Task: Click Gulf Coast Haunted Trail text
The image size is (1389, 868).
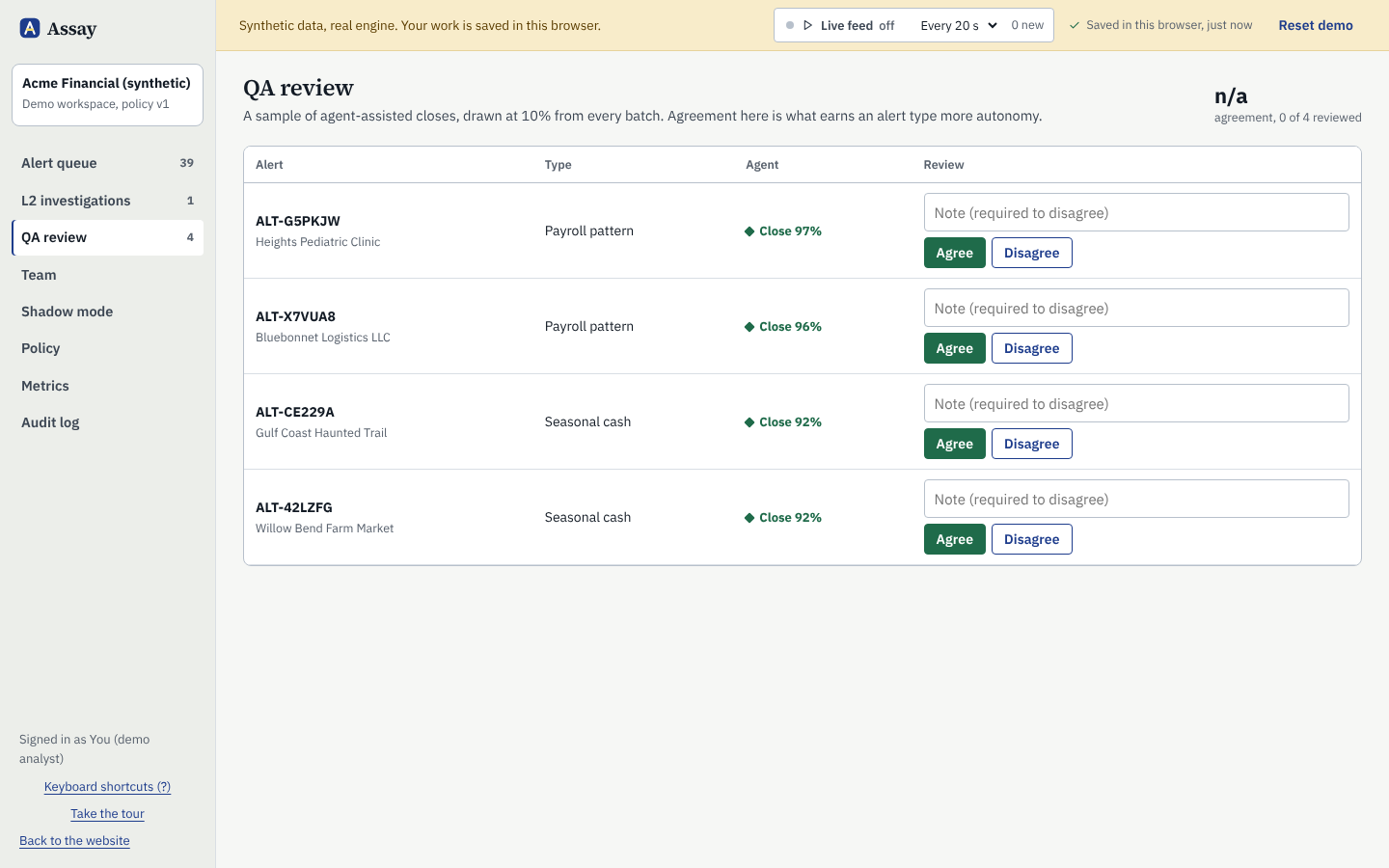Action: (321, 433)
